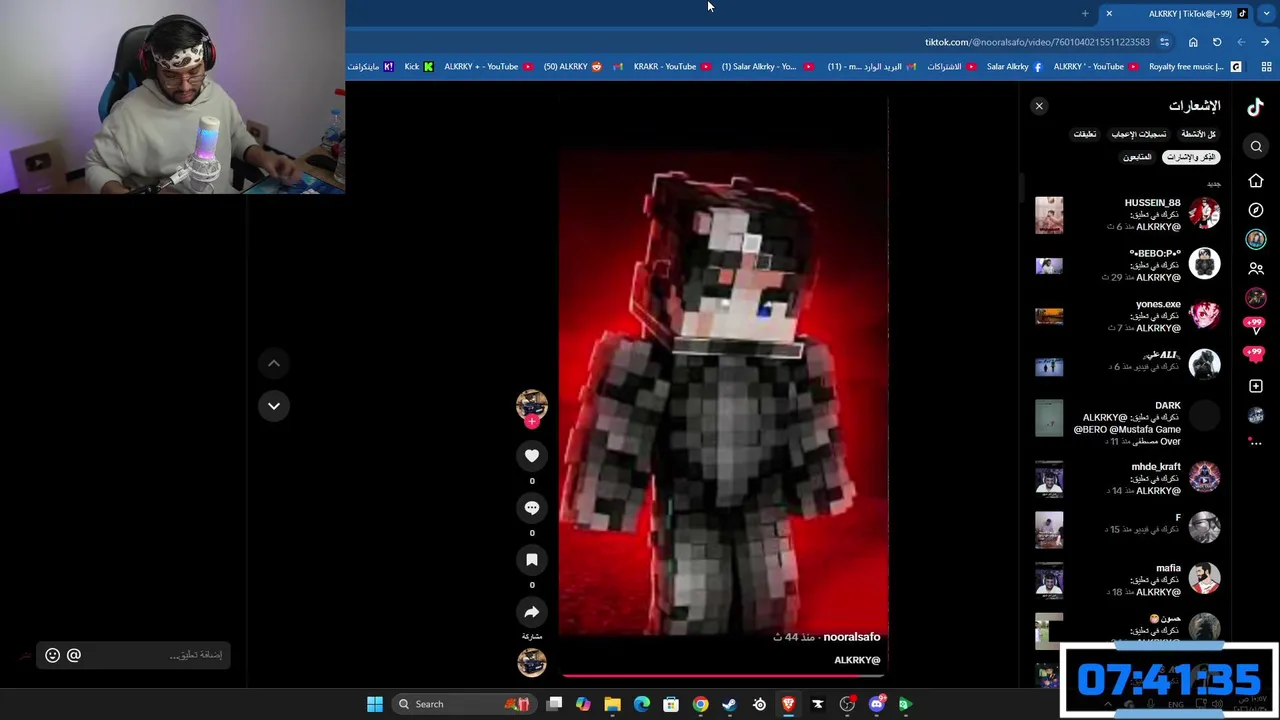Select the 'تعليقات' filter tab

[x=1085, y=134]
